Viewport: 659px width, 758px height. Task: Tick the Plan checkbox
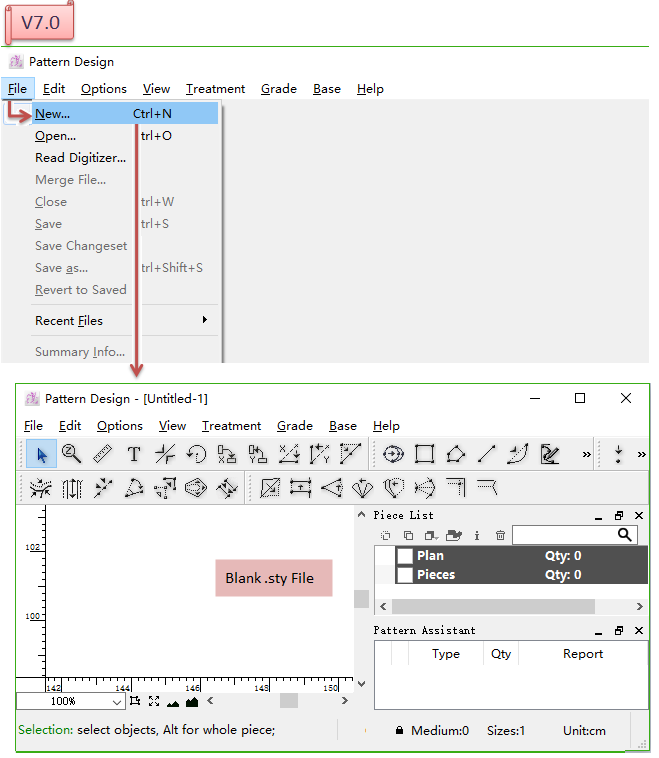[x=404, y=556]
